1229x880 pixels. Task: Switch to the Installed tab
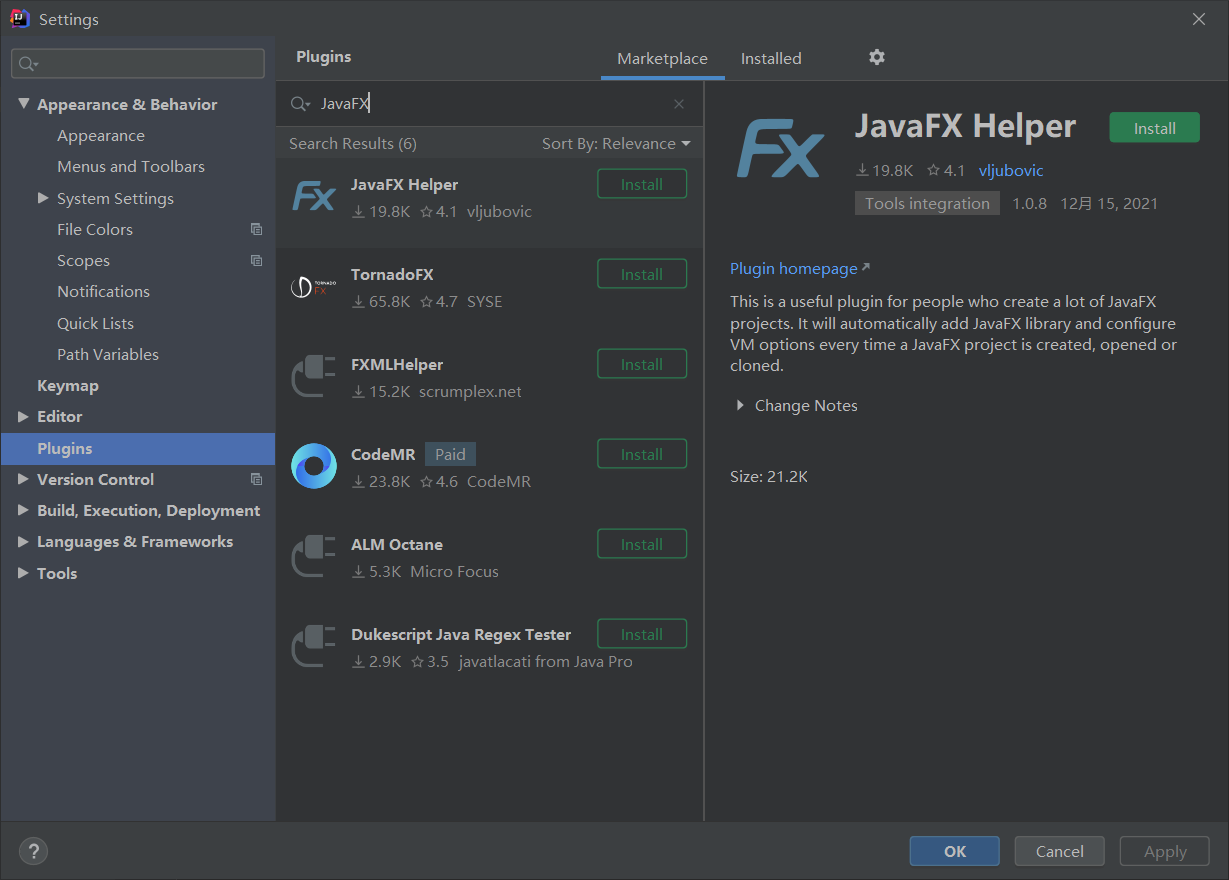(x=771, y=59)
